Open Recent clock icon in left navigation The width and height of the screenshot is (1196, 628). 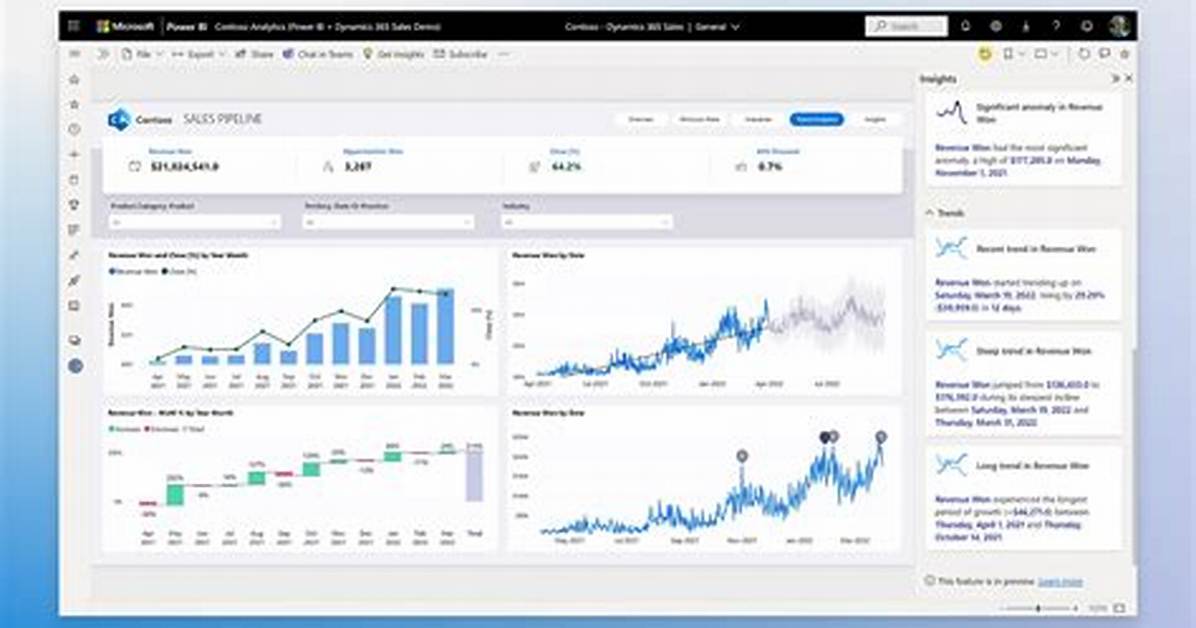(74, 130)
